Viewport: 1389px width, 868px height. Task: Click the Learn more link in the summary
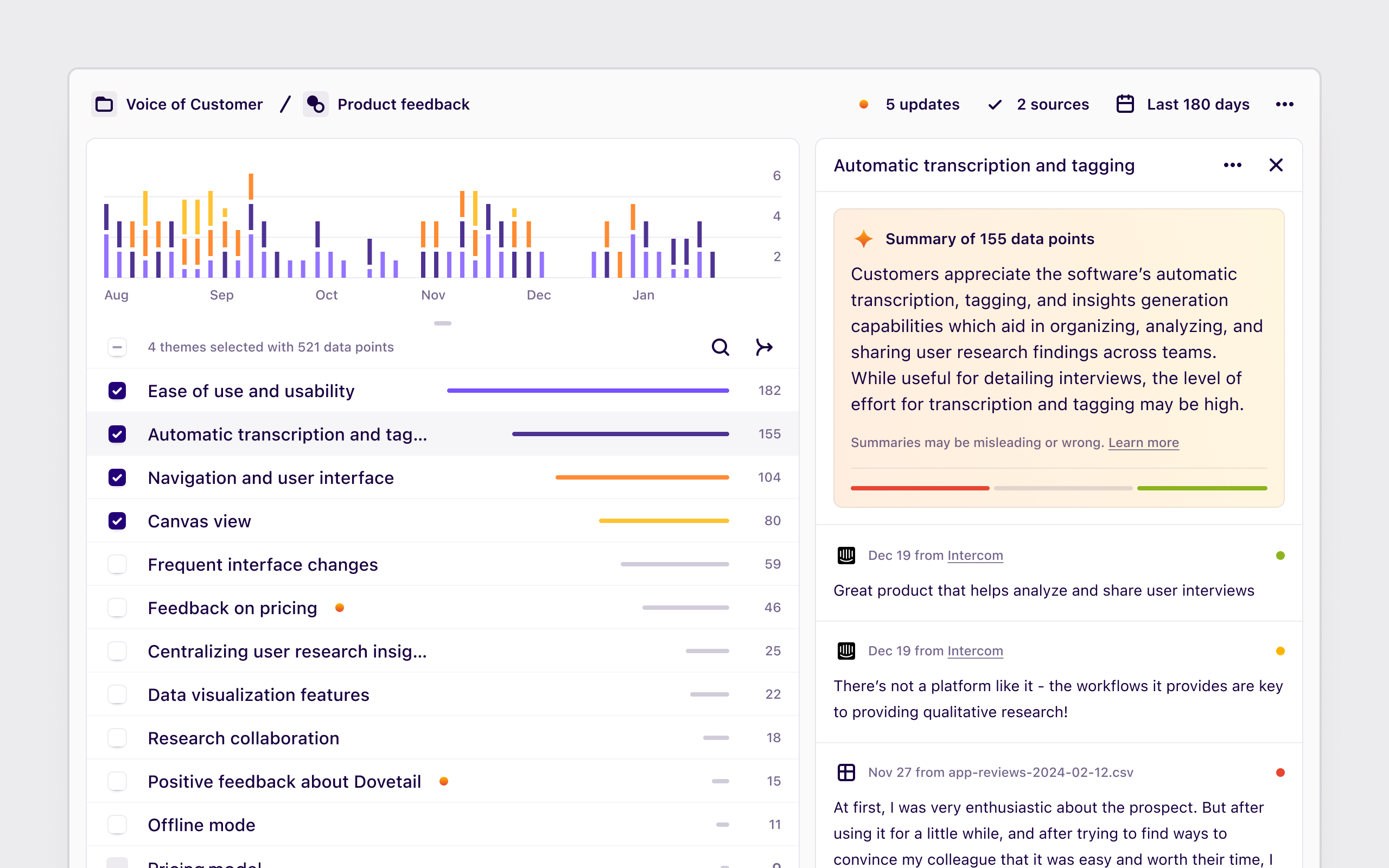point(1143,443)
